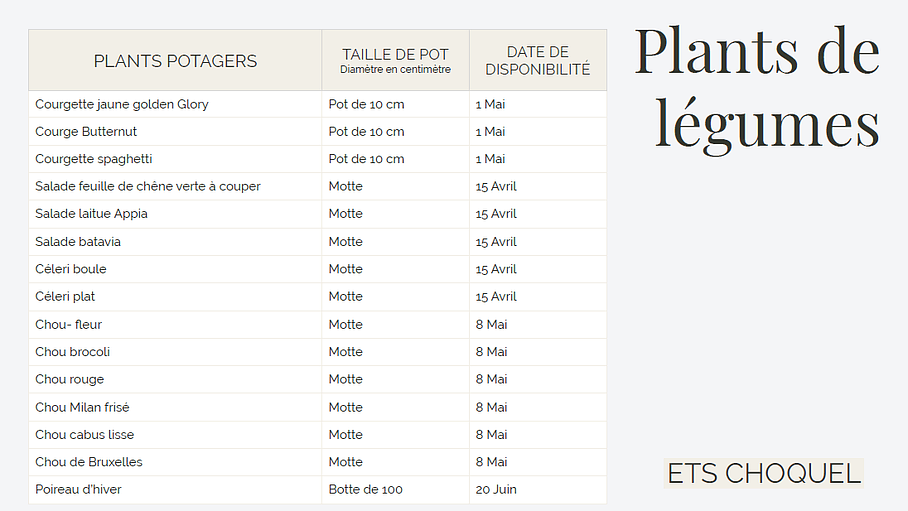Click the DATE DE DISPONIBILITÉ column header
908x511 pixels.
[538, 61]
